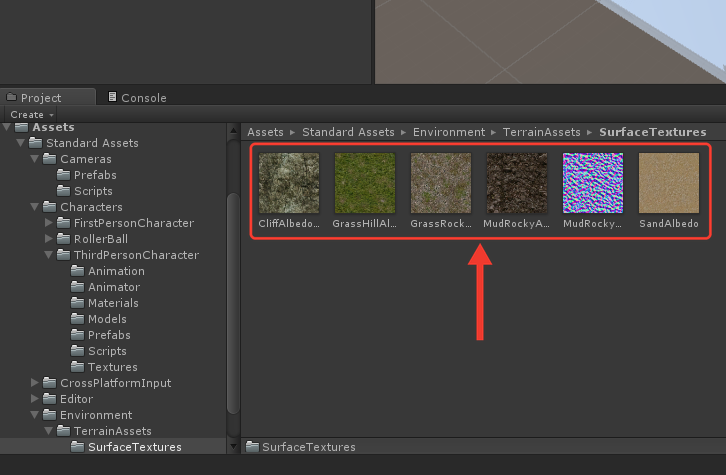Click the Scripts folder icon under Cameras

click(63, 191)
